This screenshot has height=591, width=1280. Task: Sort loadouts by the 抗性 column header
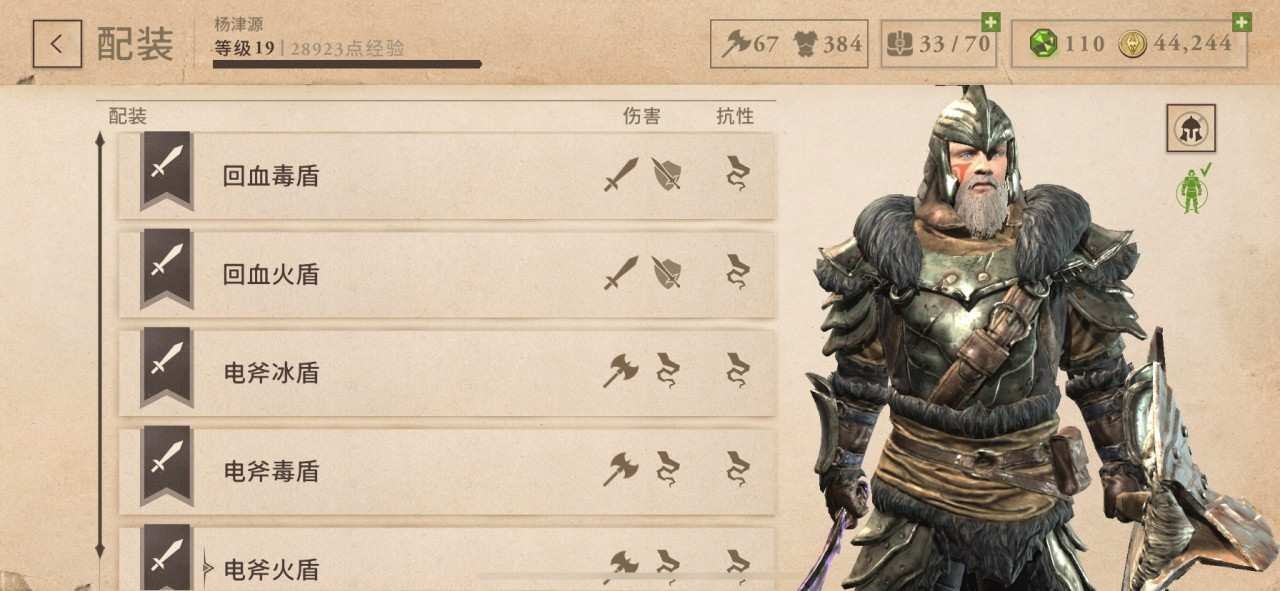pos(735,116)
